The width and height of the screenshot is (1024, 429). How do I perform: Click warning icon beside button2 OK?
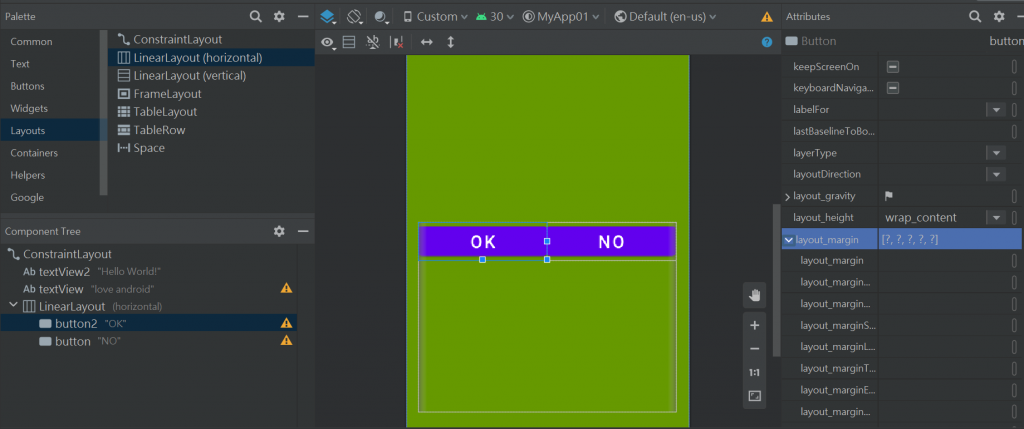286,323
